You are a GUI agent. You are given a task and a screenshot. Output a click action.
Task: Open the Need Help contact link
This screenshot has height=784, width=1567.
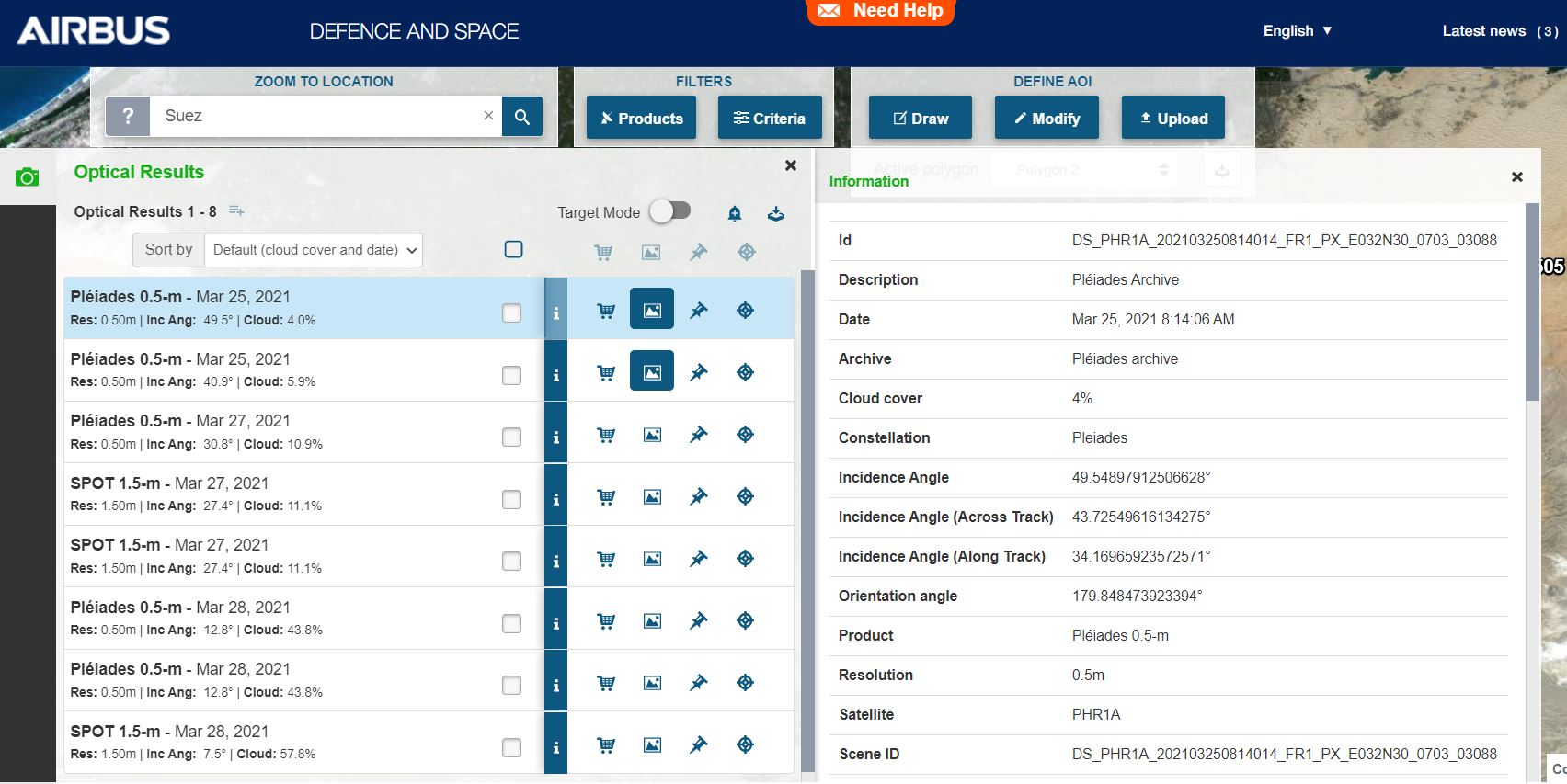[881, 11]
